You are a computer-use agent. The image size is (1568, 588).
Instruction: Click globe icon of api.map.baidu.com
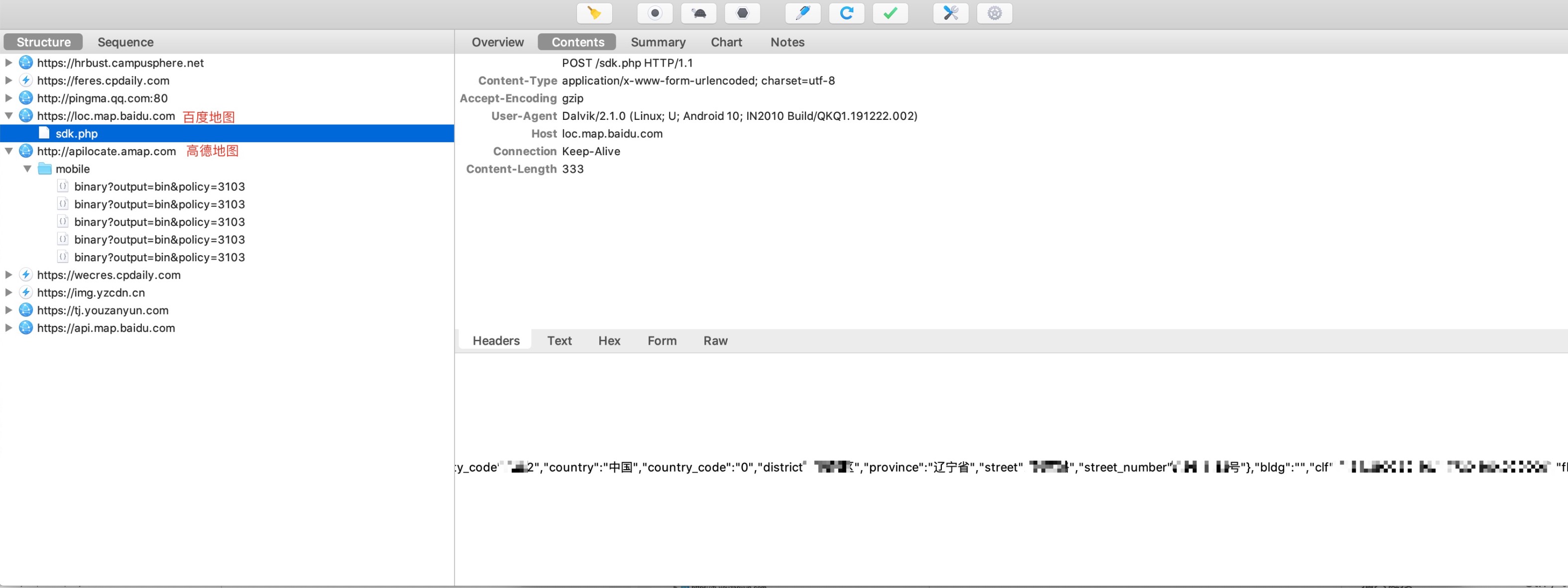point(25,328)
